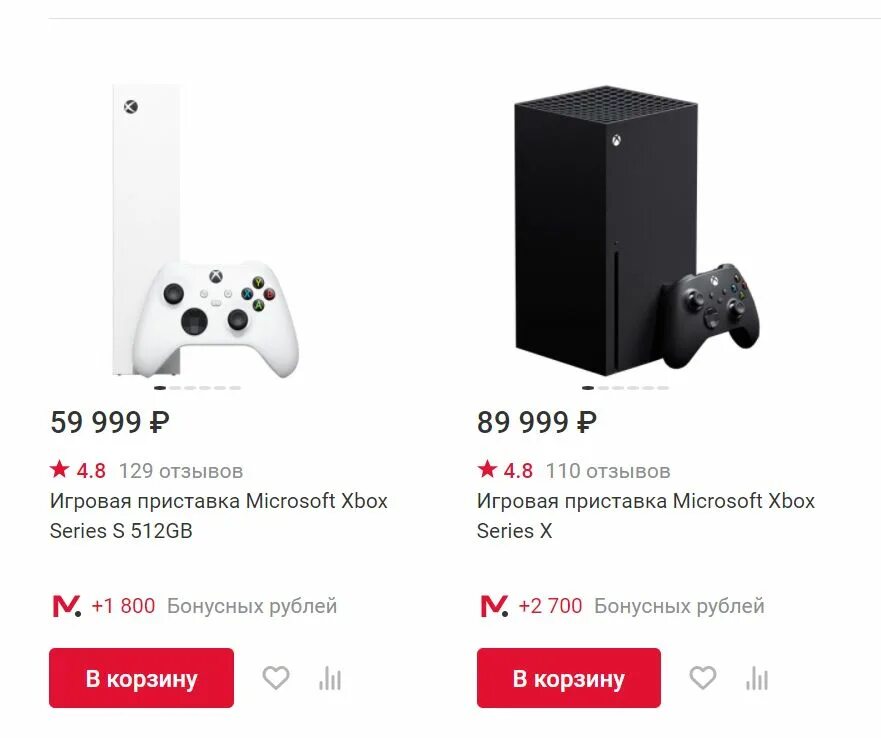This screenshot has height=738, width=881.
Task: Select second image dot under Series S photo
Action: (x=176, y=388)
